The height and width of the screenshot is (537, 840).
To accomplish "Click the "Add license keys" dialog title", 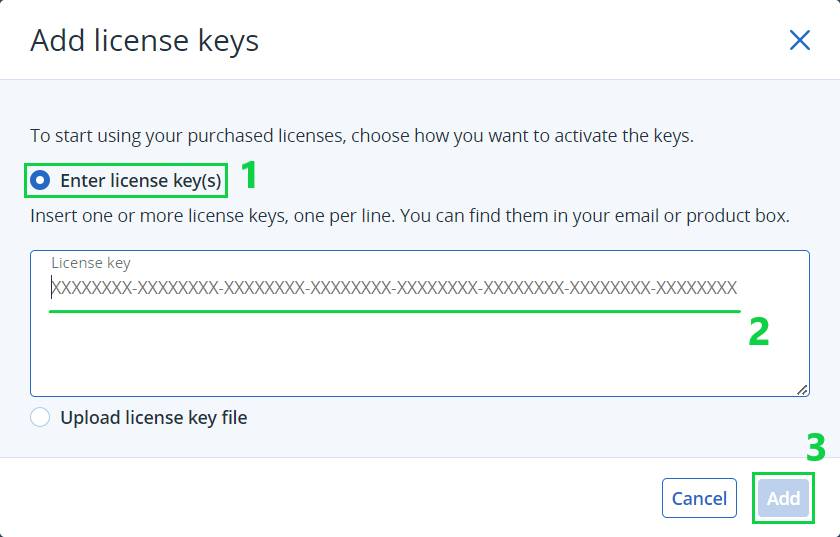I will coord(145,41).
